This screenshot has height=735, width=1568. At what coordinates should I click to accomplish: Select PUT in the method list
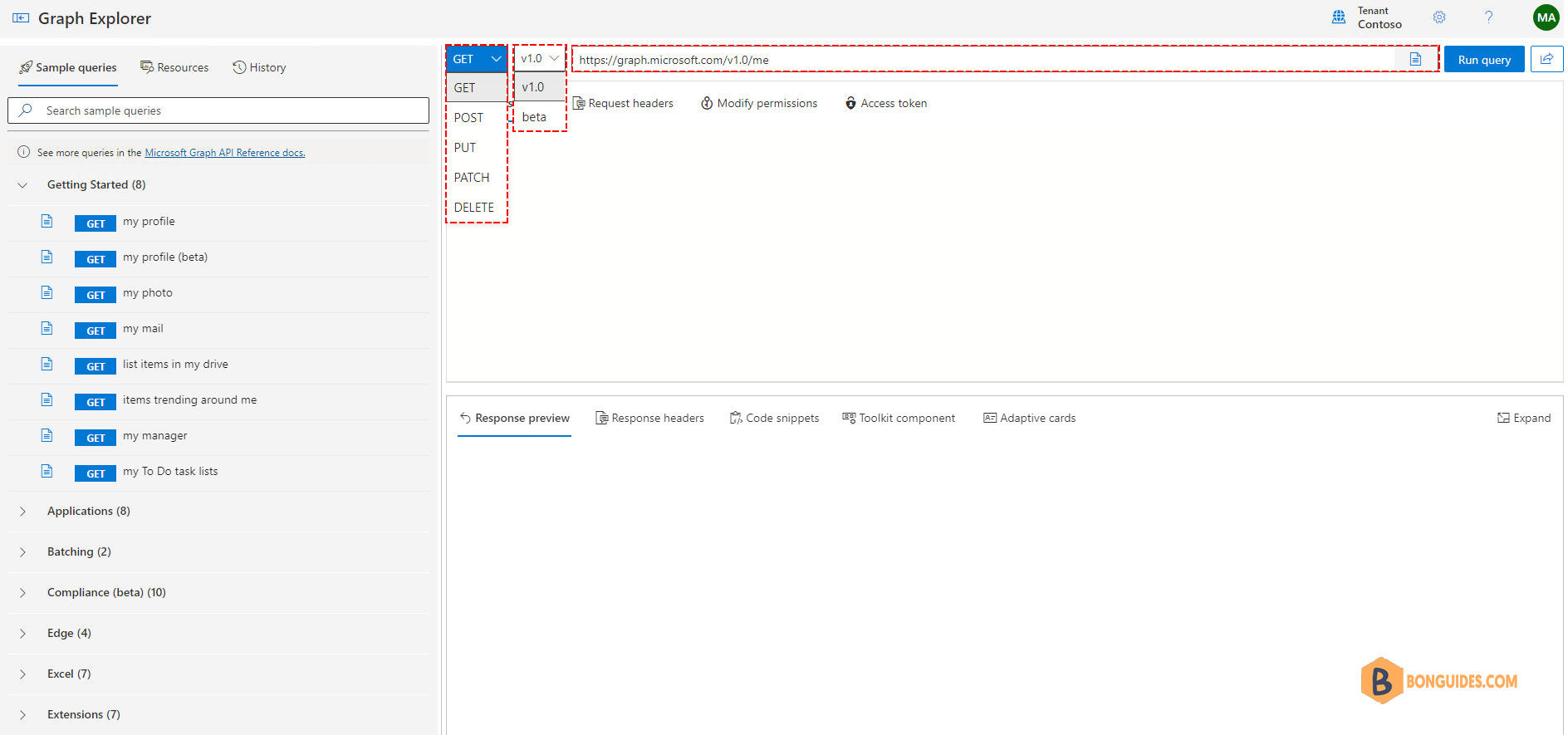477,147
